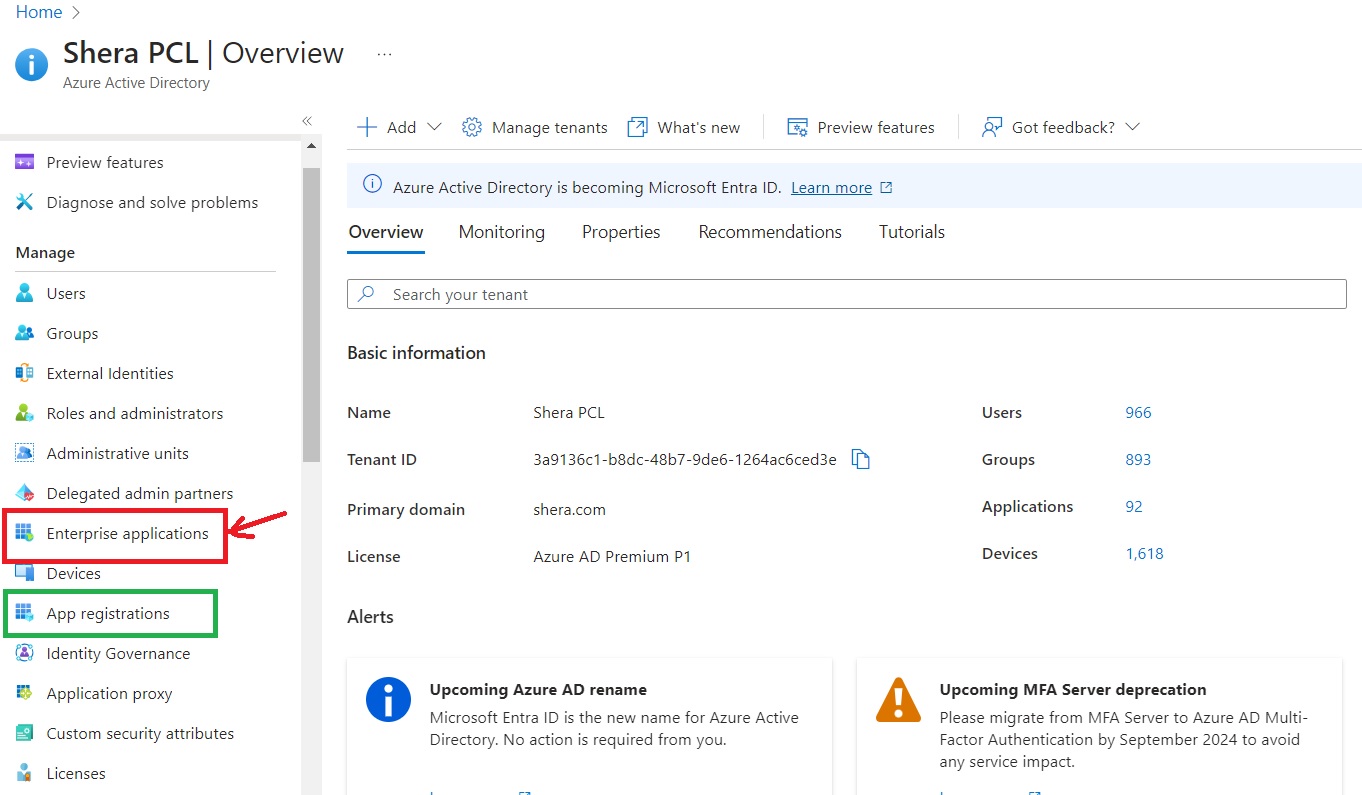Click the Upcoming Azure AD rename info icon

(x=389, y=699)
